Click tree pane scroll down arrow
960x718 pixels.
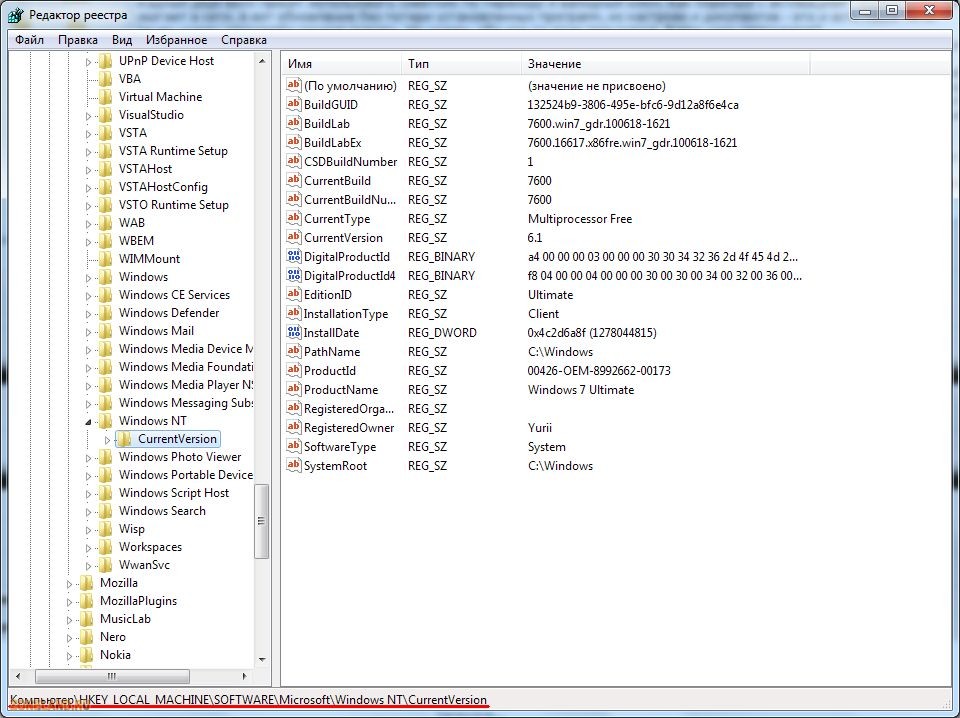(262, 659)
